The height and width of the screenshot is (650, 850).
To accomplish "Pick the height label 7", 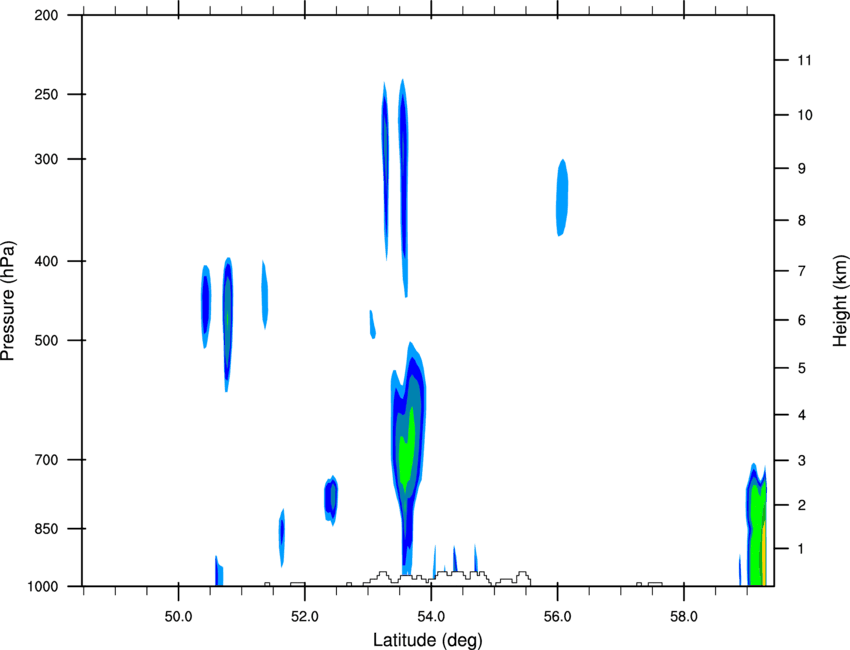I will point(801,271).
